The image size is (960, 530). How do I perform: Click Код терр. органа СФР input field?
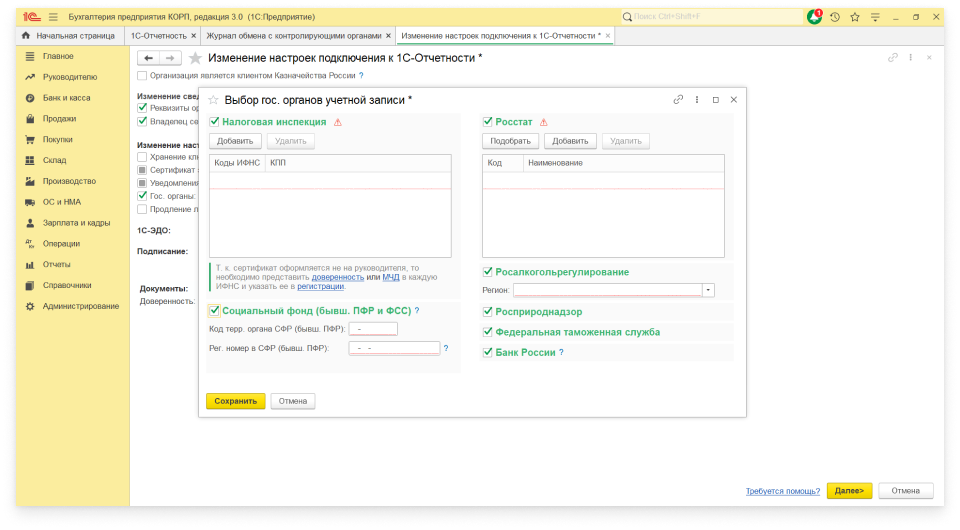point(373,329)
